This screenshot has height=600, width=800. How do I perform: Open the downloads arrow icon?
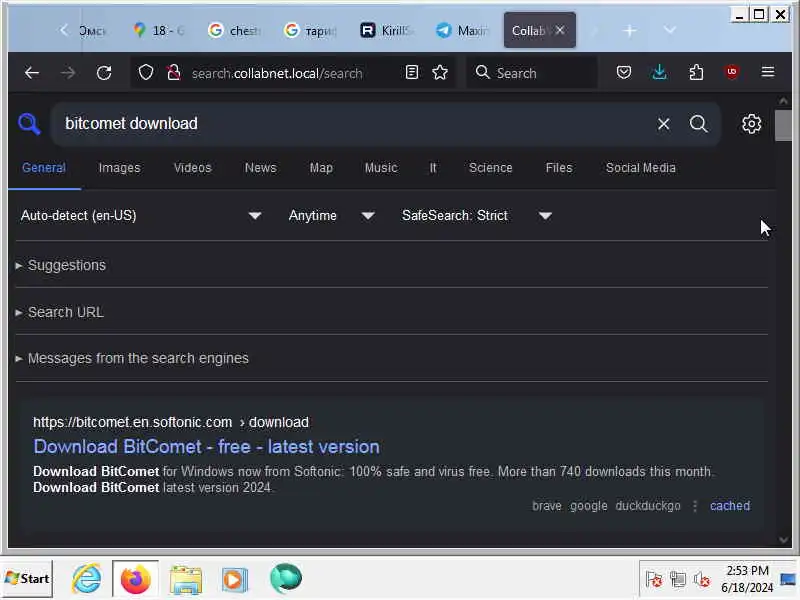tap(659, 72)
